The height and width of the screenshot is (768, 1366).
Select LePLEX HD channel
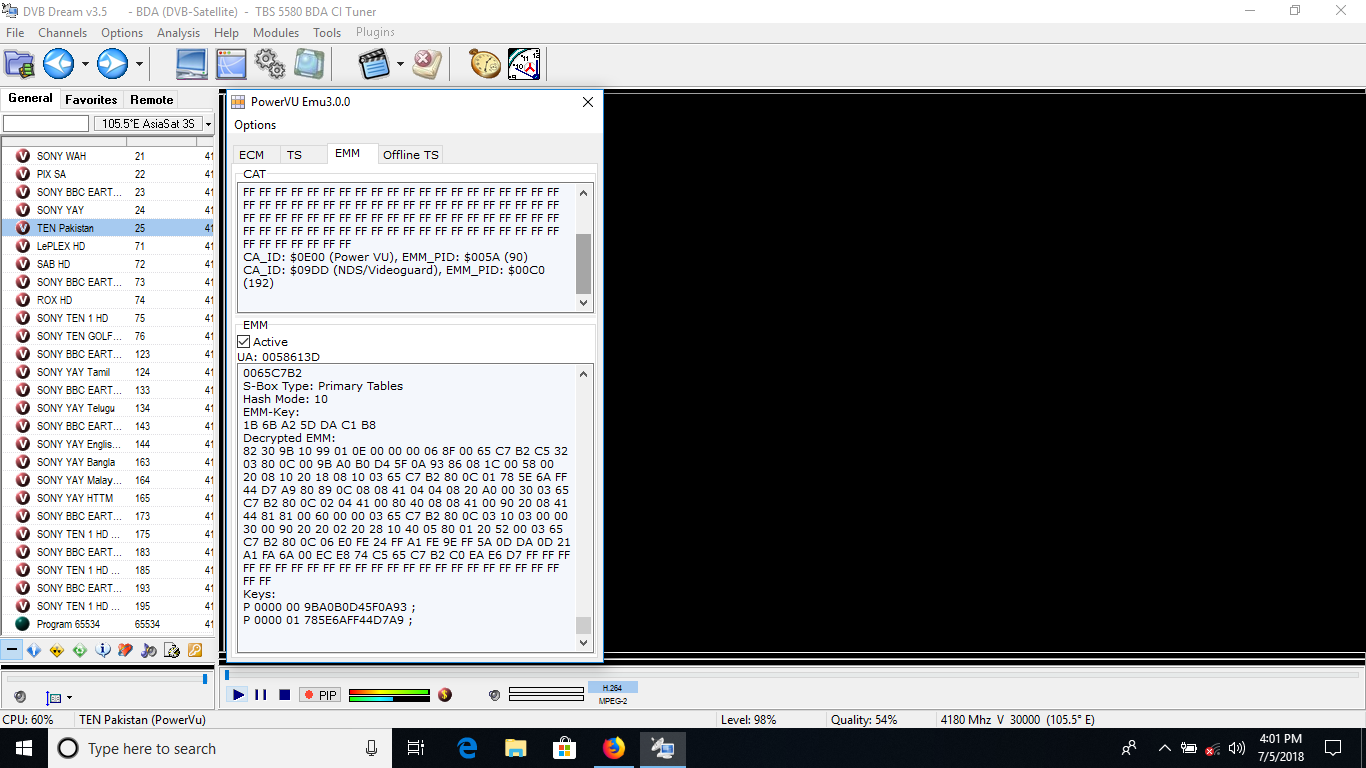pos(108,246)
